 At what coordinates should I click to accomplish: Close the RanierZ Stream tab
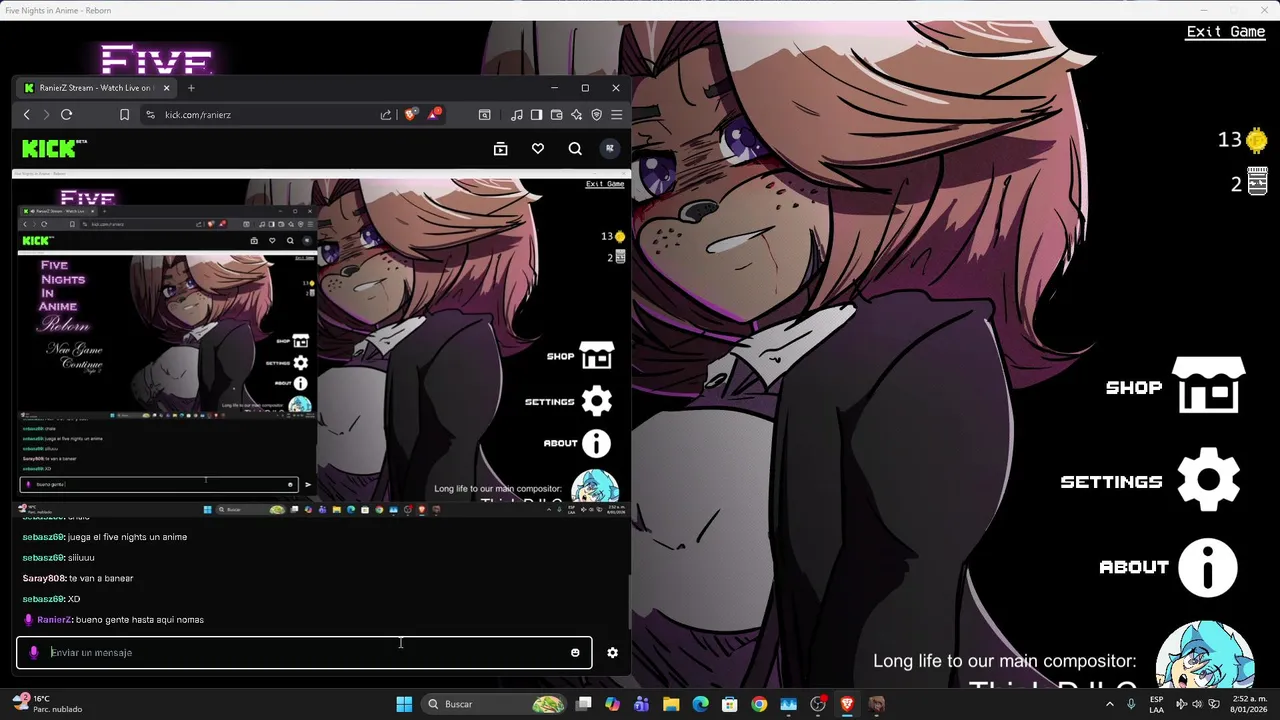pos(165,88)
